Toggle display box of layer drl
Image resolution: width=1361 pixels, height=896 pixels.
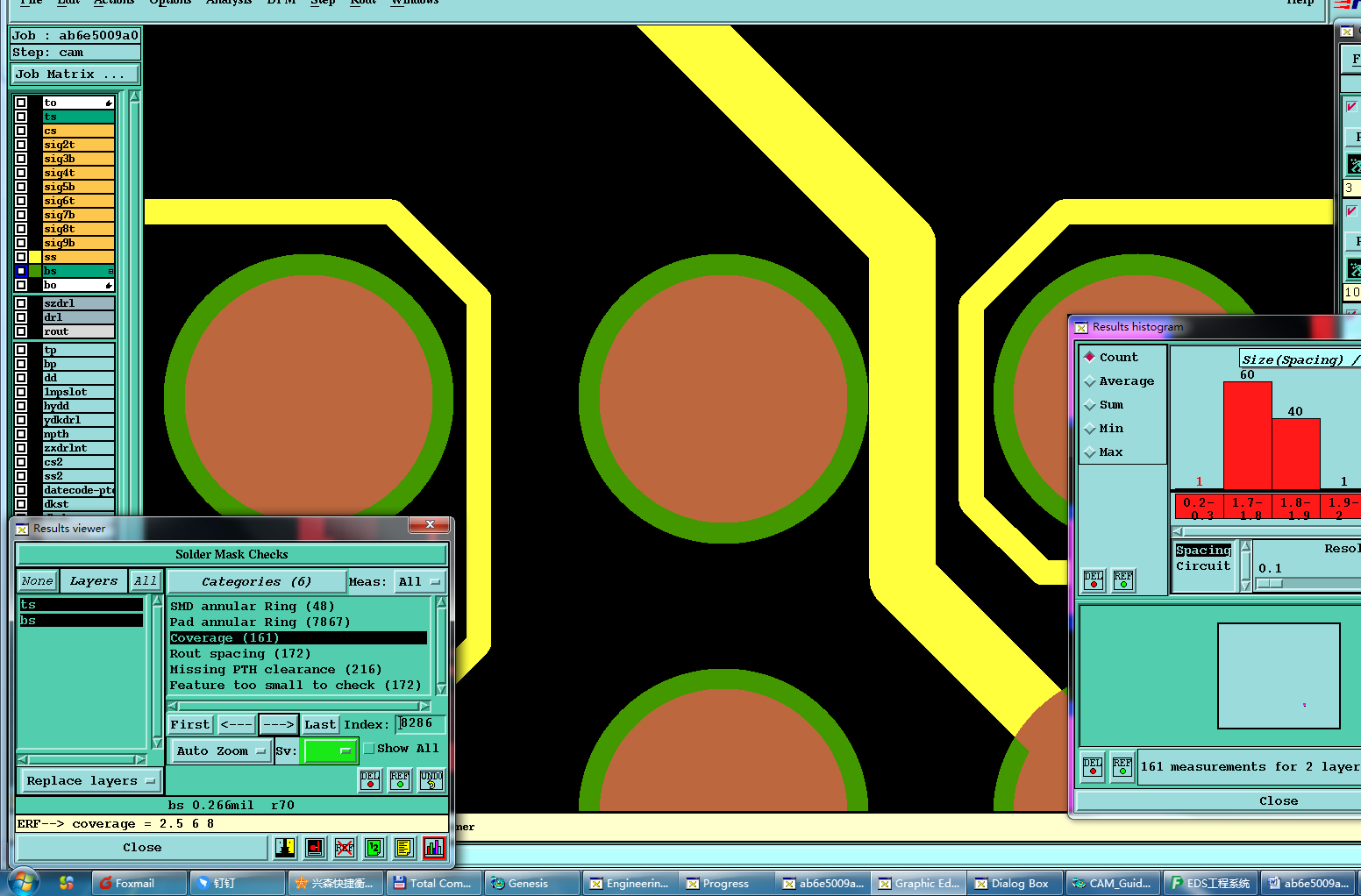[x=21, y=317]
